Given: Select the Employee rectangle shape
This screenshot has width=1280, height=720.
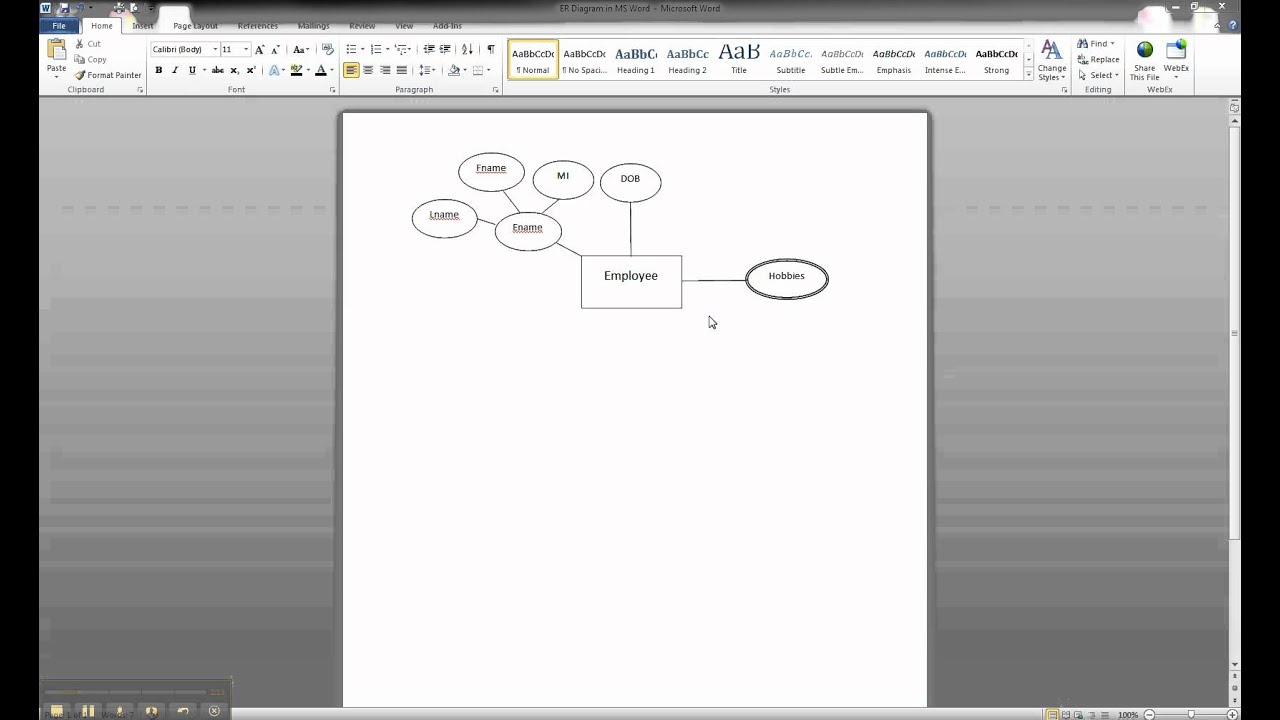Looking at the screenshot, I should click(631, 281).
